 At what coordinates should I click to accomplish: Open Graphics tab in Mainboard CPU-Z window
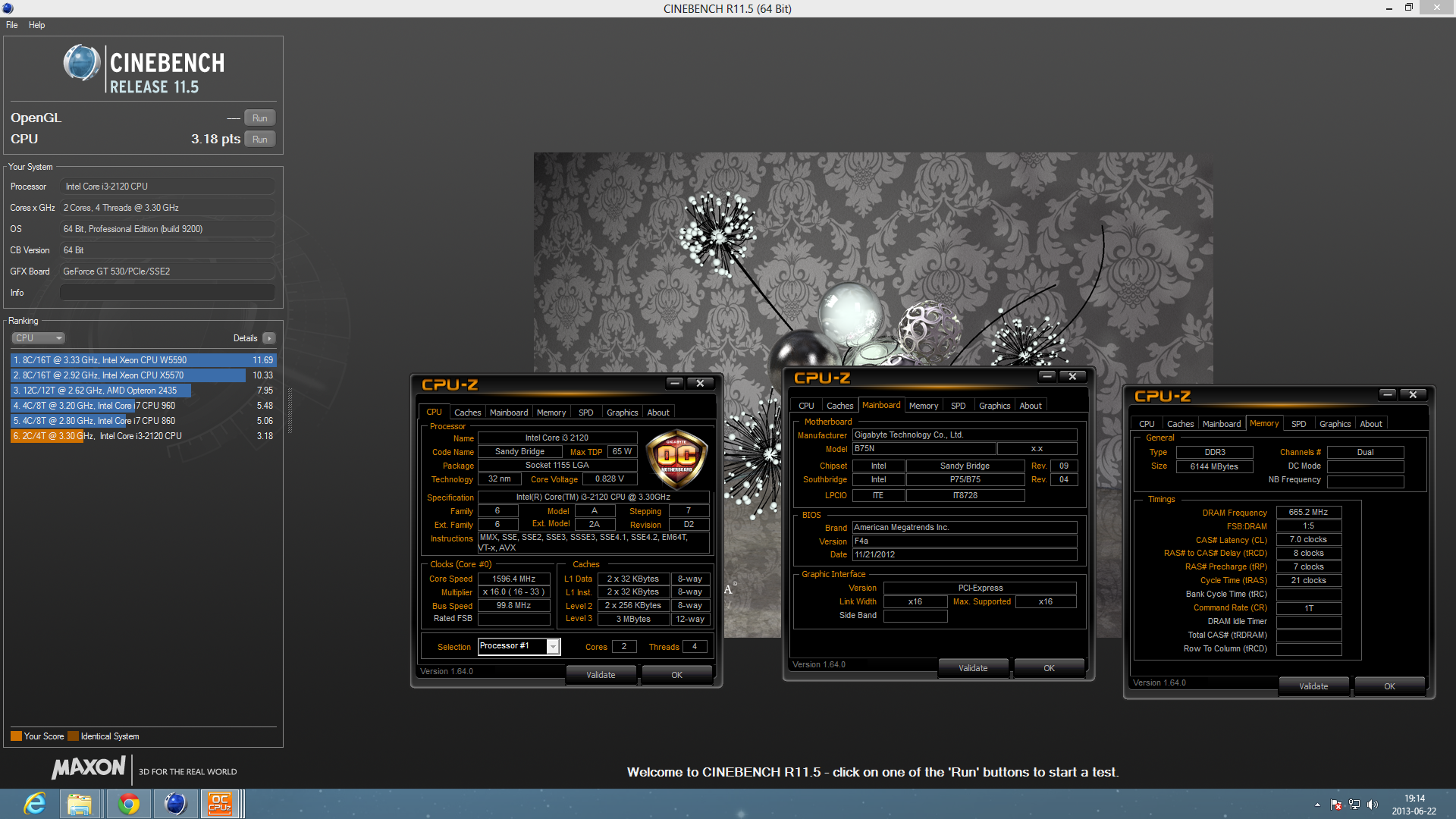995,406
